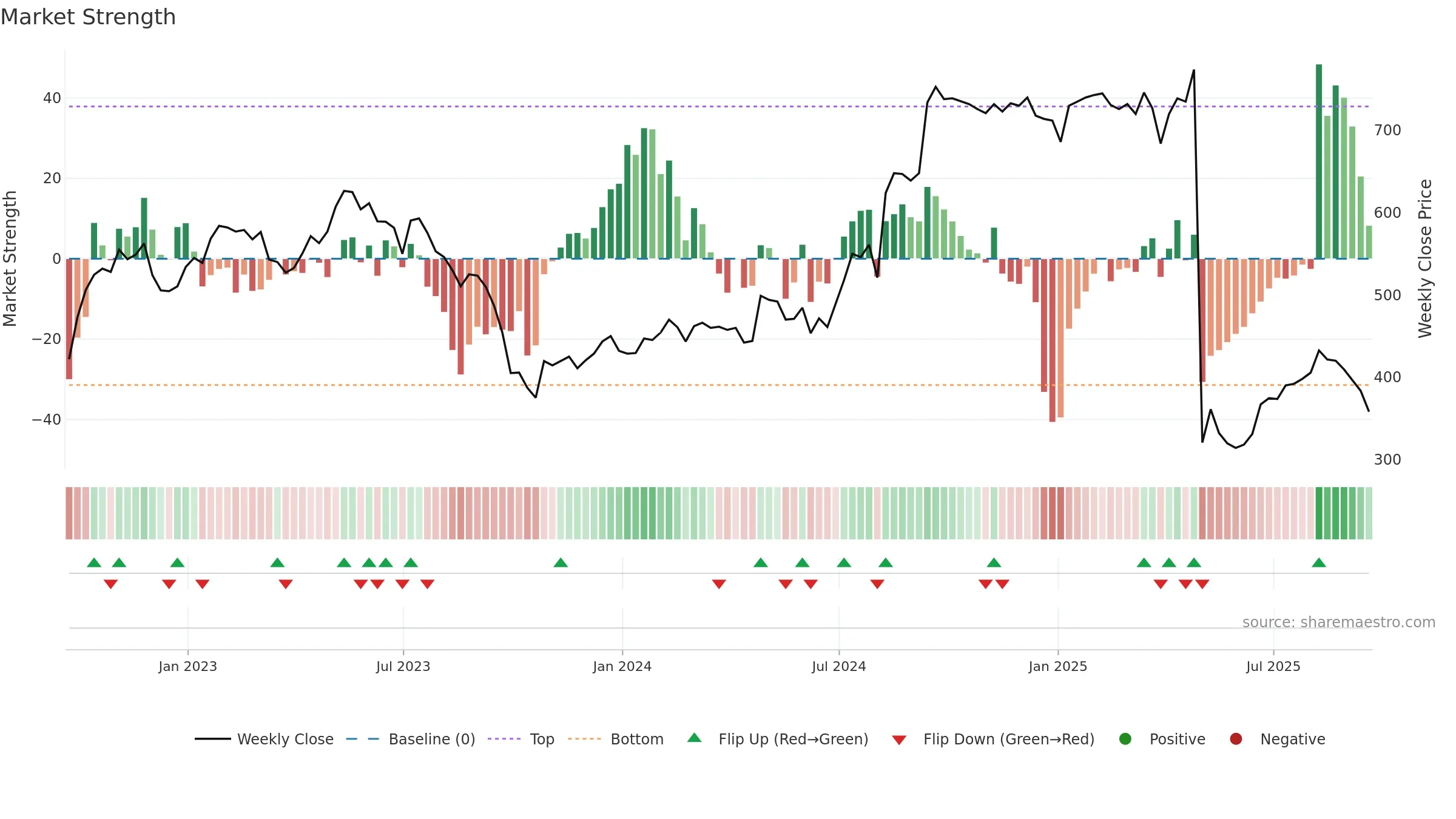Select the Jan 2023 x-axis label
Image resolution: width=1456 pixels, height=819 pixels.
click(x=187, y=667)
